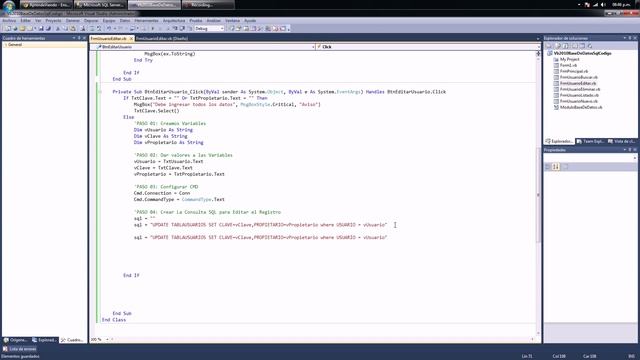Open the Lista de errores panel
The width and height of the screenshot is (640, 360).
pyautogui.click(x=20, y=349)
